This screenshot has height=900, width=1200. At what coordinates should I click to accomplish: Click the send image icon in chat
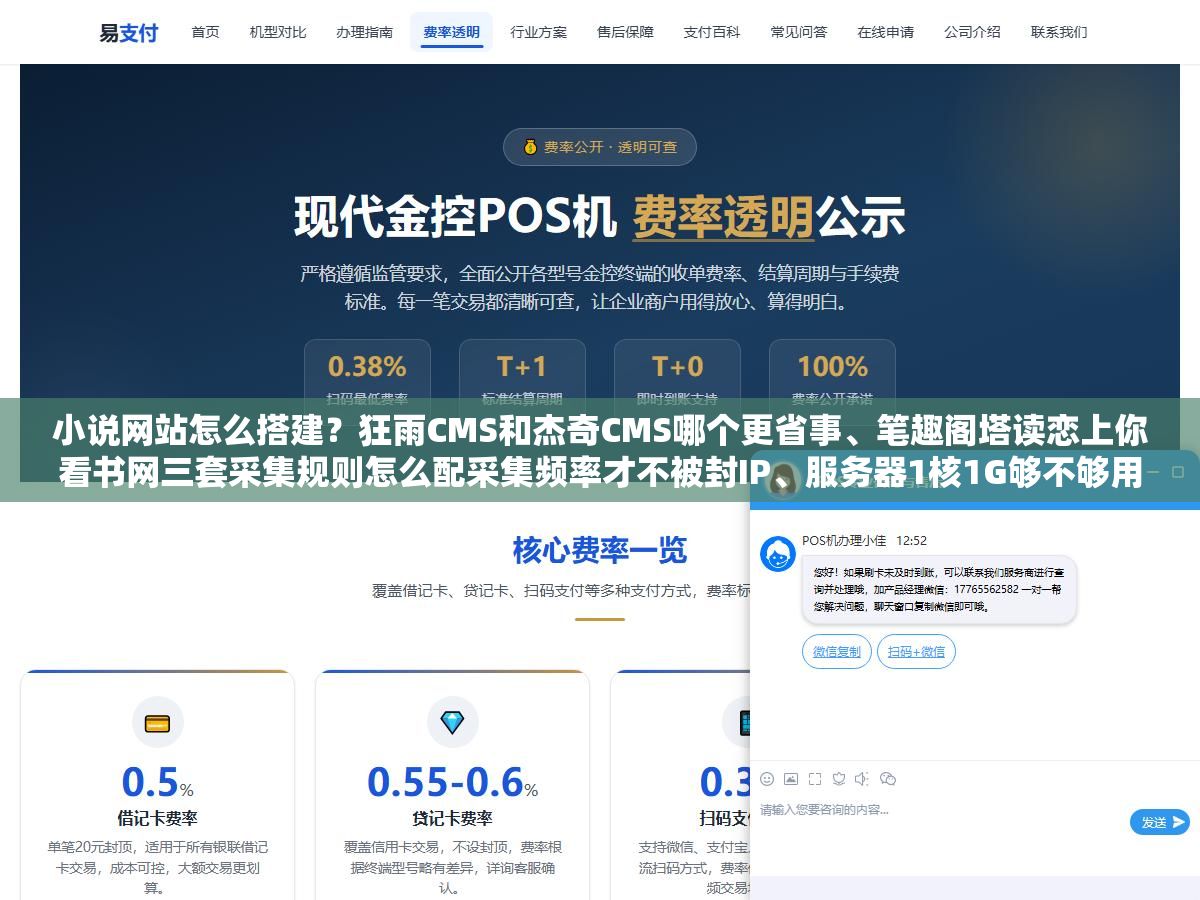pyautogui.click(x=791, y=778)
